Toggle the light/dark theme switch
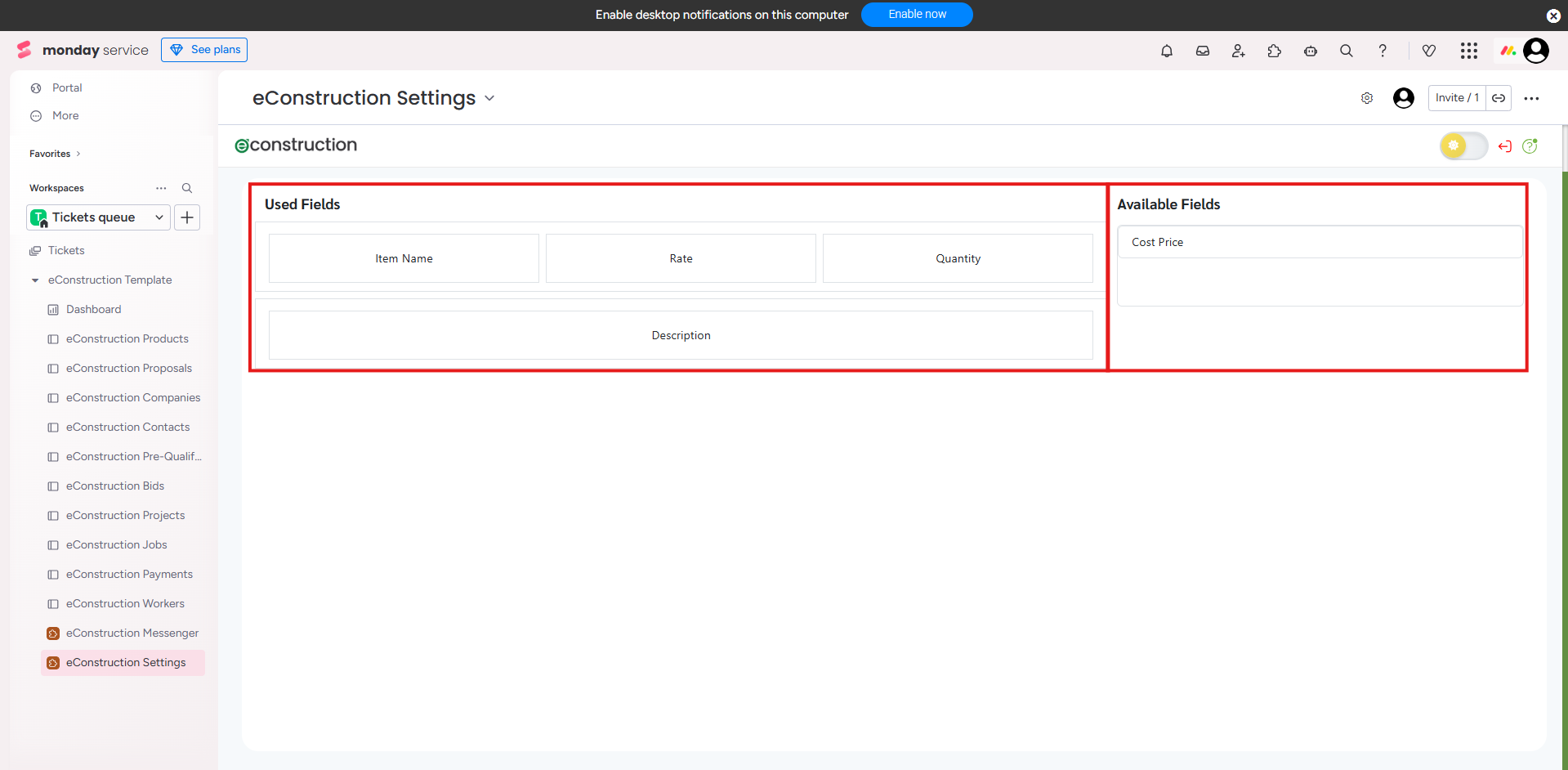The width and height of the screenshot is (1568, 770). [1463, 146]
